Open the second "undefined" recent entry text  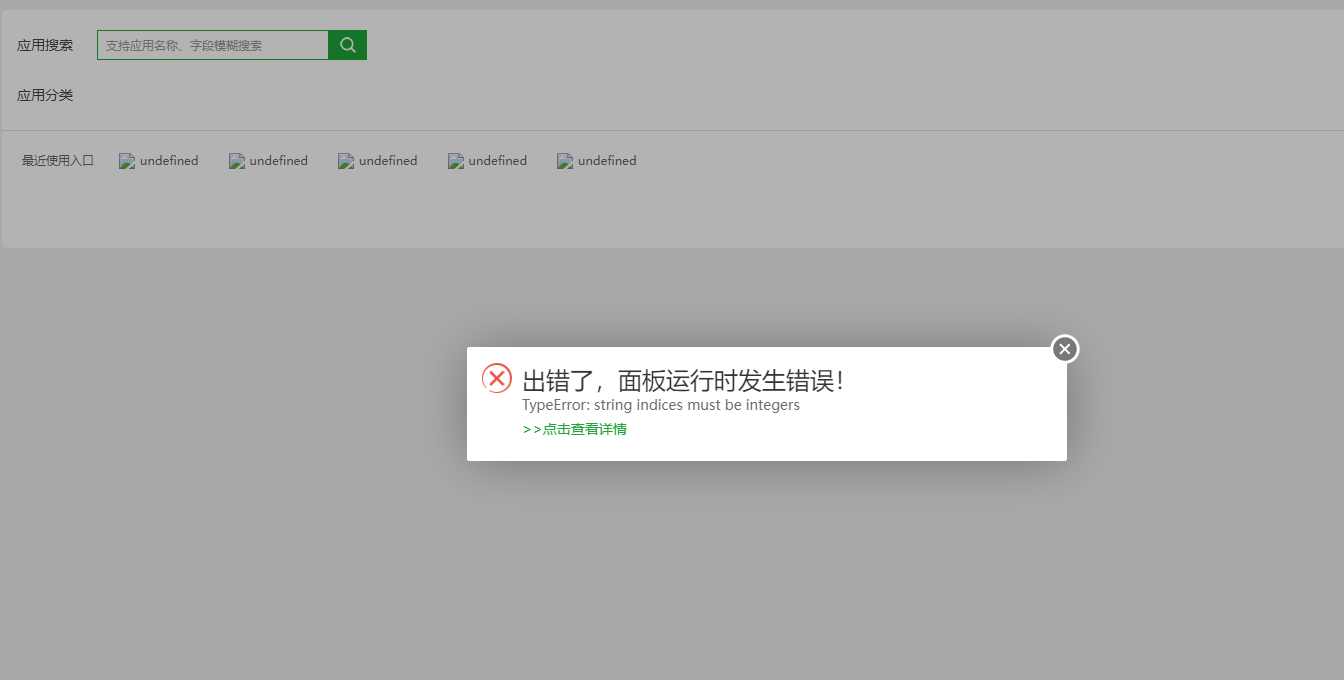tap(279, 161)
